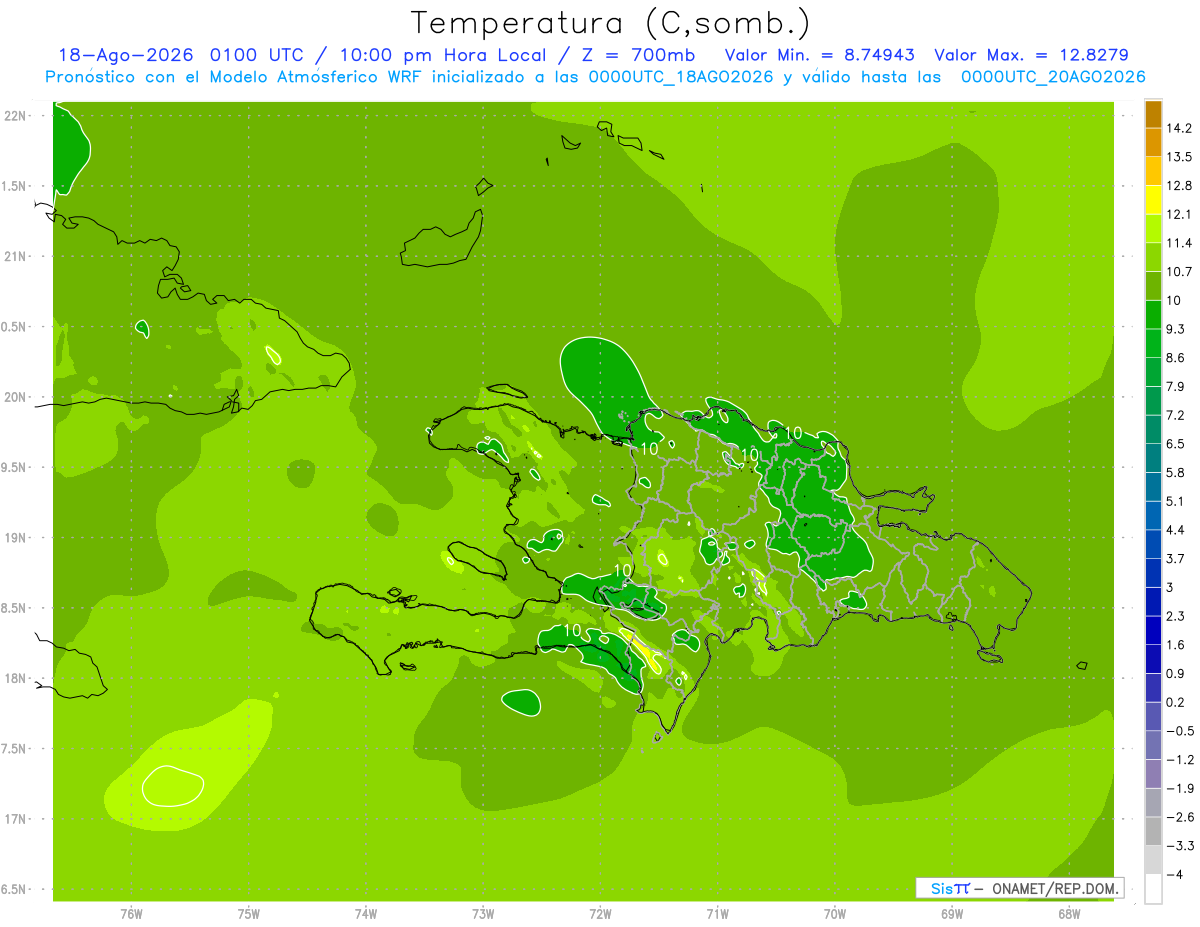Click the title 'Temperatura (C,somb.)'
This screenshot has width=1200, height=927.
(x=610, y=23)
